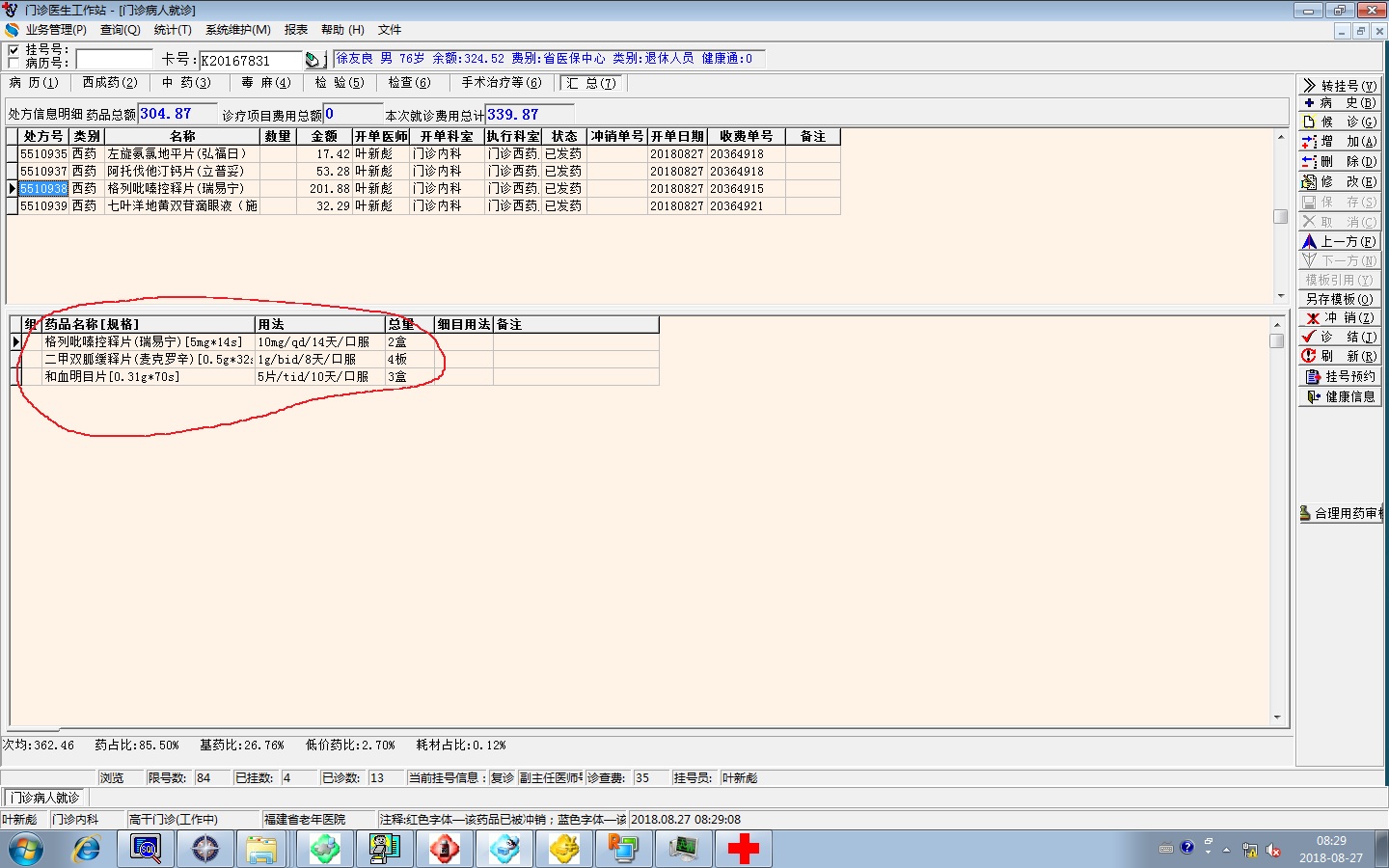Open the green cube taskbar application
The image size is (1389, 868).
pos(325,850)
